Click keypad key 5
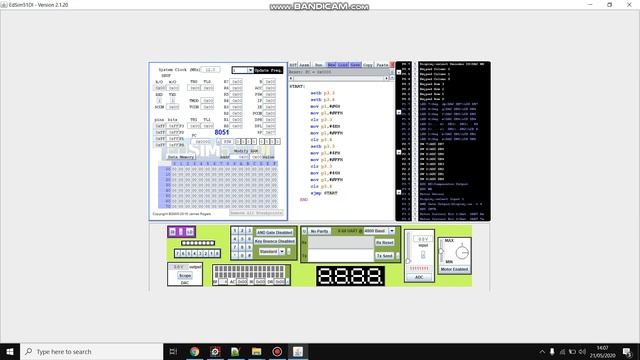 (x=242, y=239)
